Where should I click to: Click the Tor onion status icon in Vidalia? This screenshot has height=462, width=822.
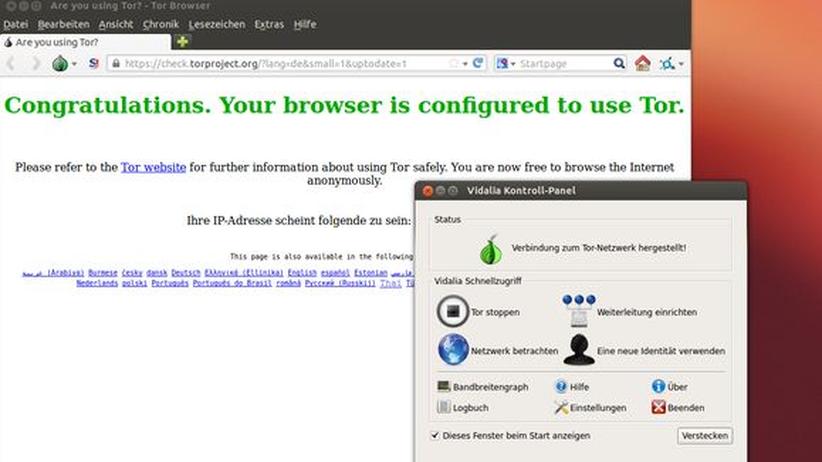point(491,250)
